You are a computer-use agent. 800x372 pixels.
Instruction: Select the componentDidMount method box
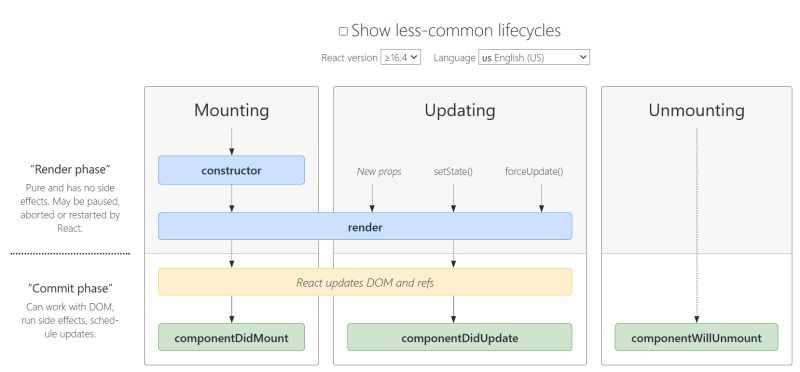231,337
